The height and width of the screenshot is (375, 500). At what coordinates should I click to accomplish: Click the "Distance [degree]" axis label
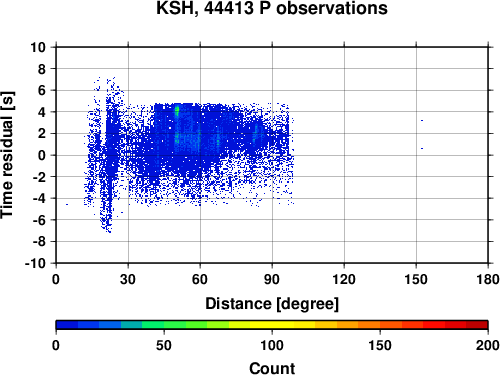(272, 304)
